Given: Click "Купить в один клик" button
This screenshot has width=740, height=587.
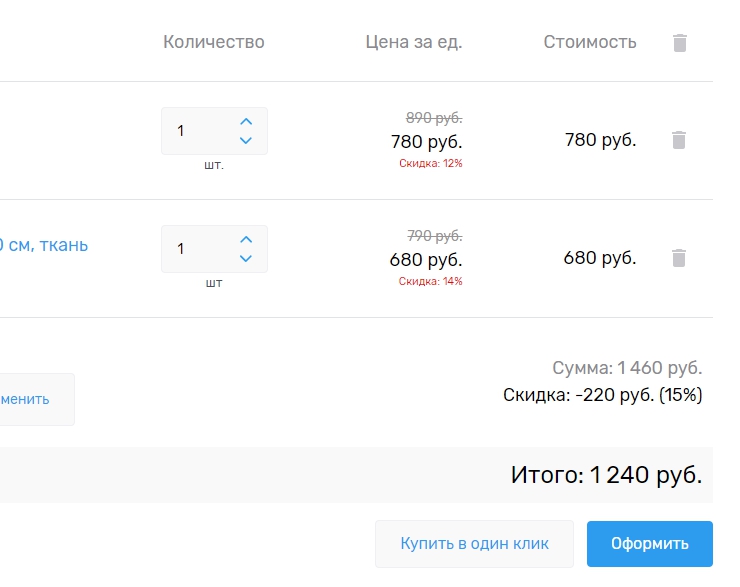Looking at the screenshot, I should [474, 544].
